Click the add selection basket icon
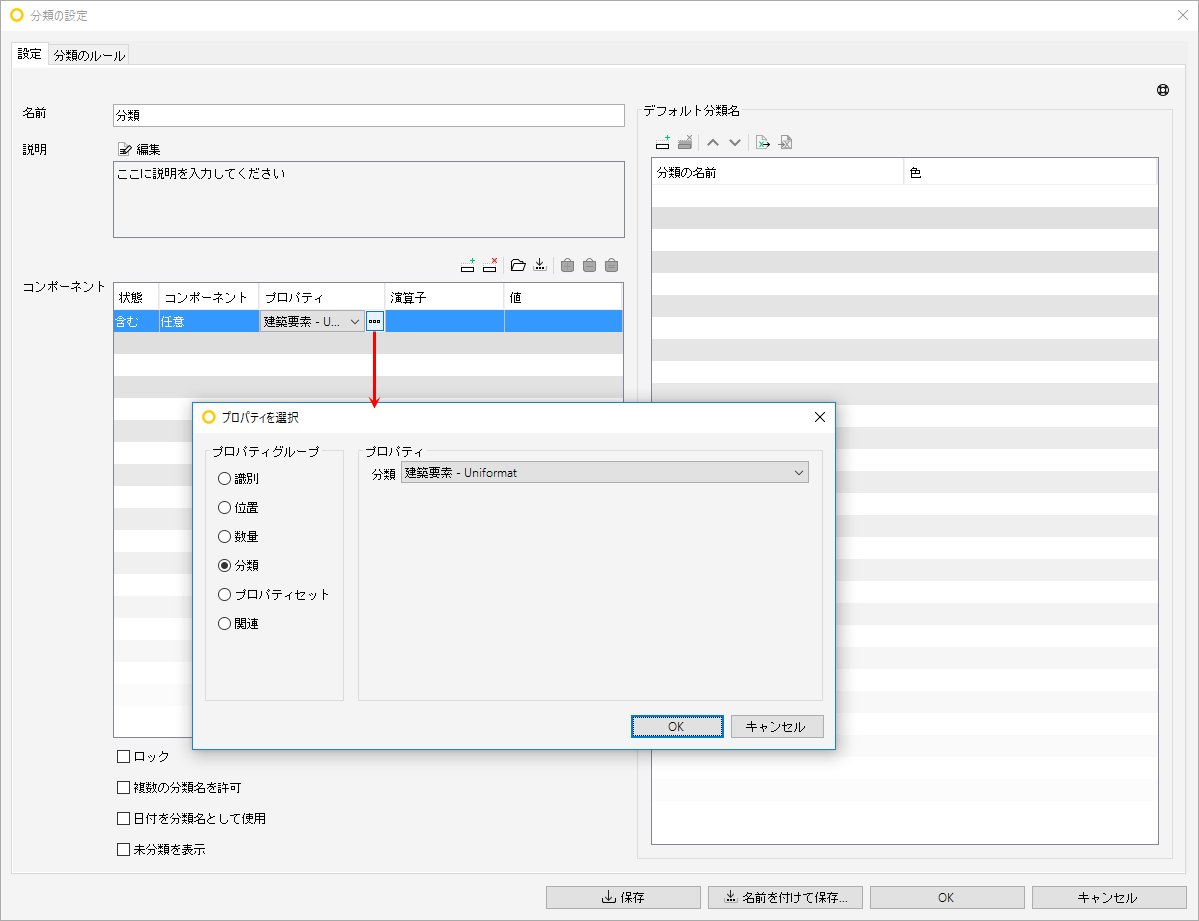The image size is (1199, 921). tap(567, 265)
